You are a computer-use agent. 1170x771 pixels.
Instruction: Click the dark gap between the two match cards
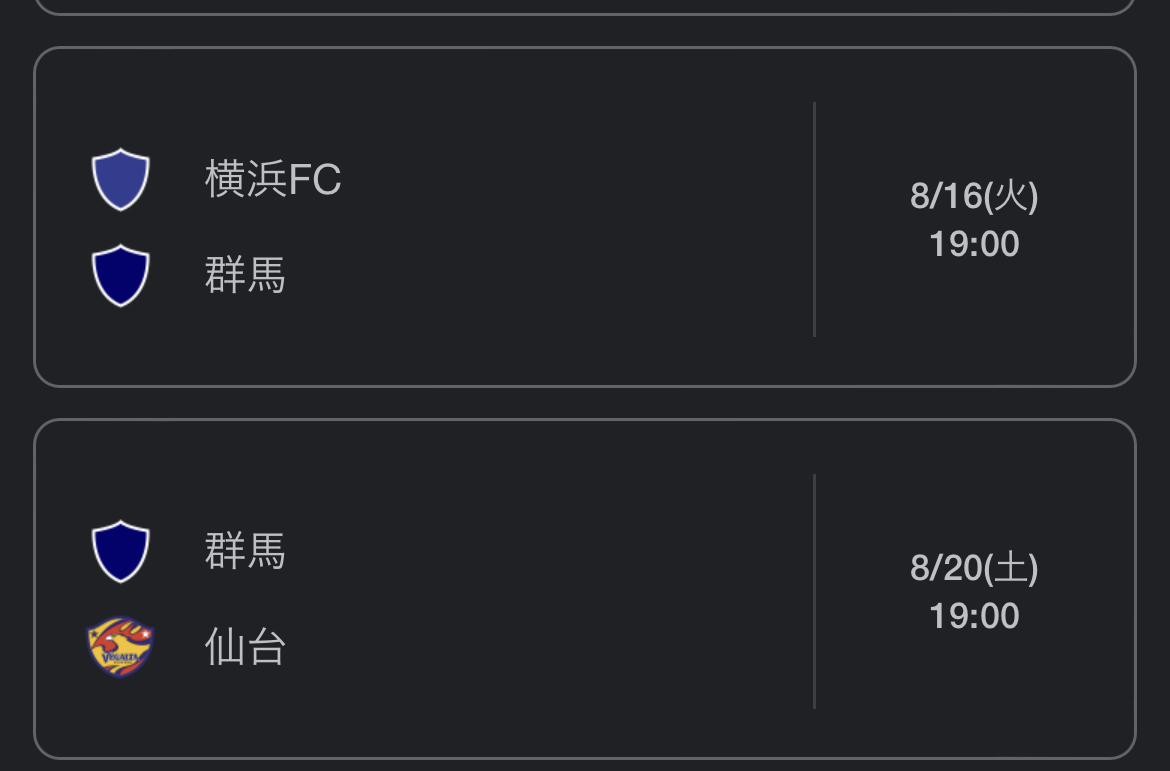(x=585, y=403)
